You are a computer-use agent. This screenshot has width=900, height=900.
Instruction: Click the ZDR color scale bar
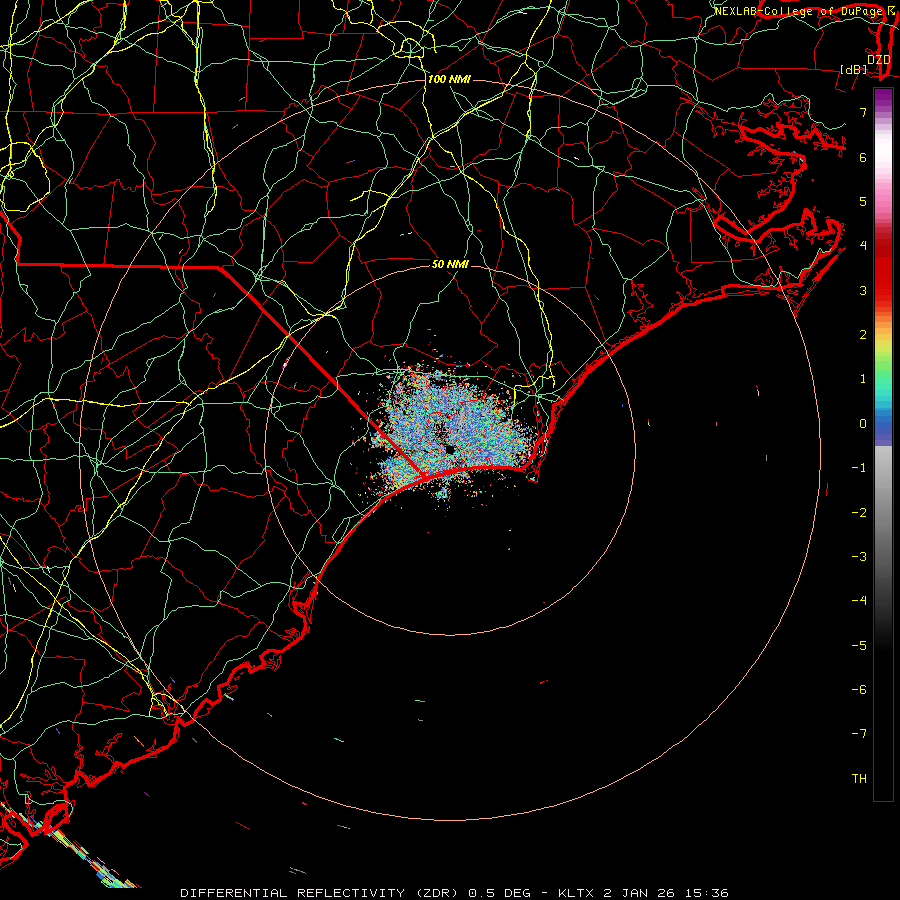coord(883,444)
